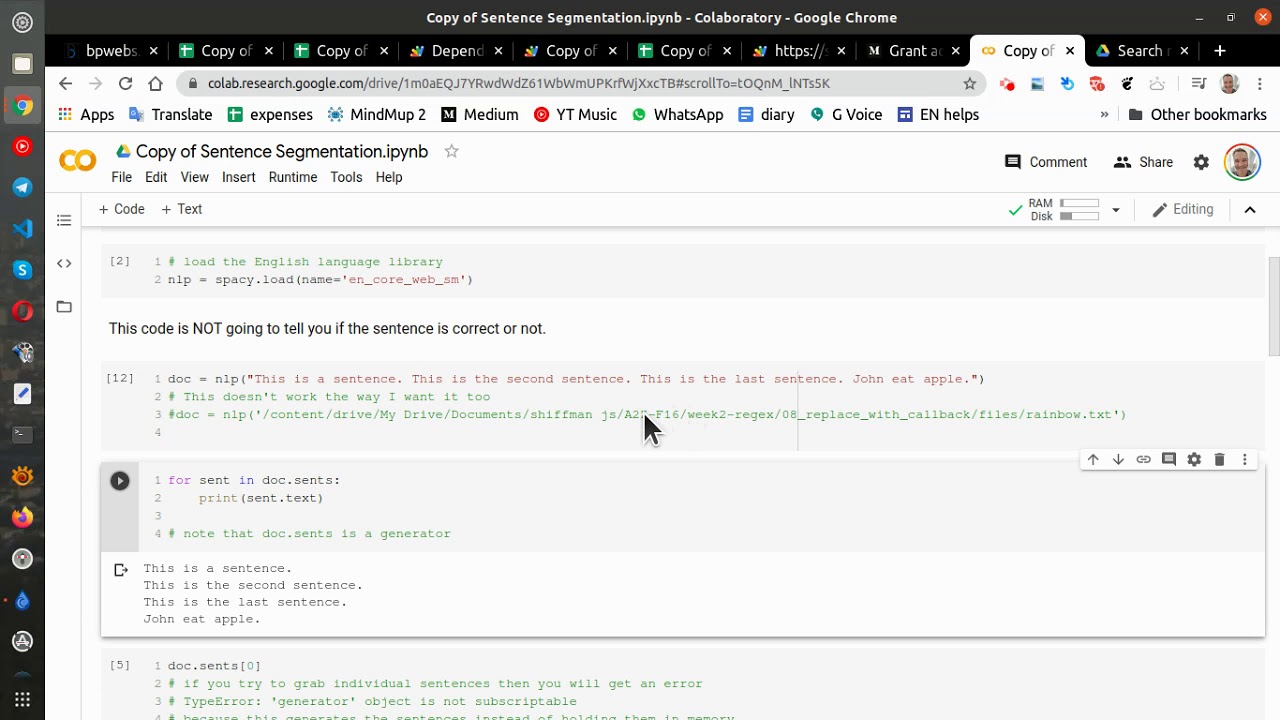
Task: View RAM and Disk usage bars
Action: pos(1064,209)
